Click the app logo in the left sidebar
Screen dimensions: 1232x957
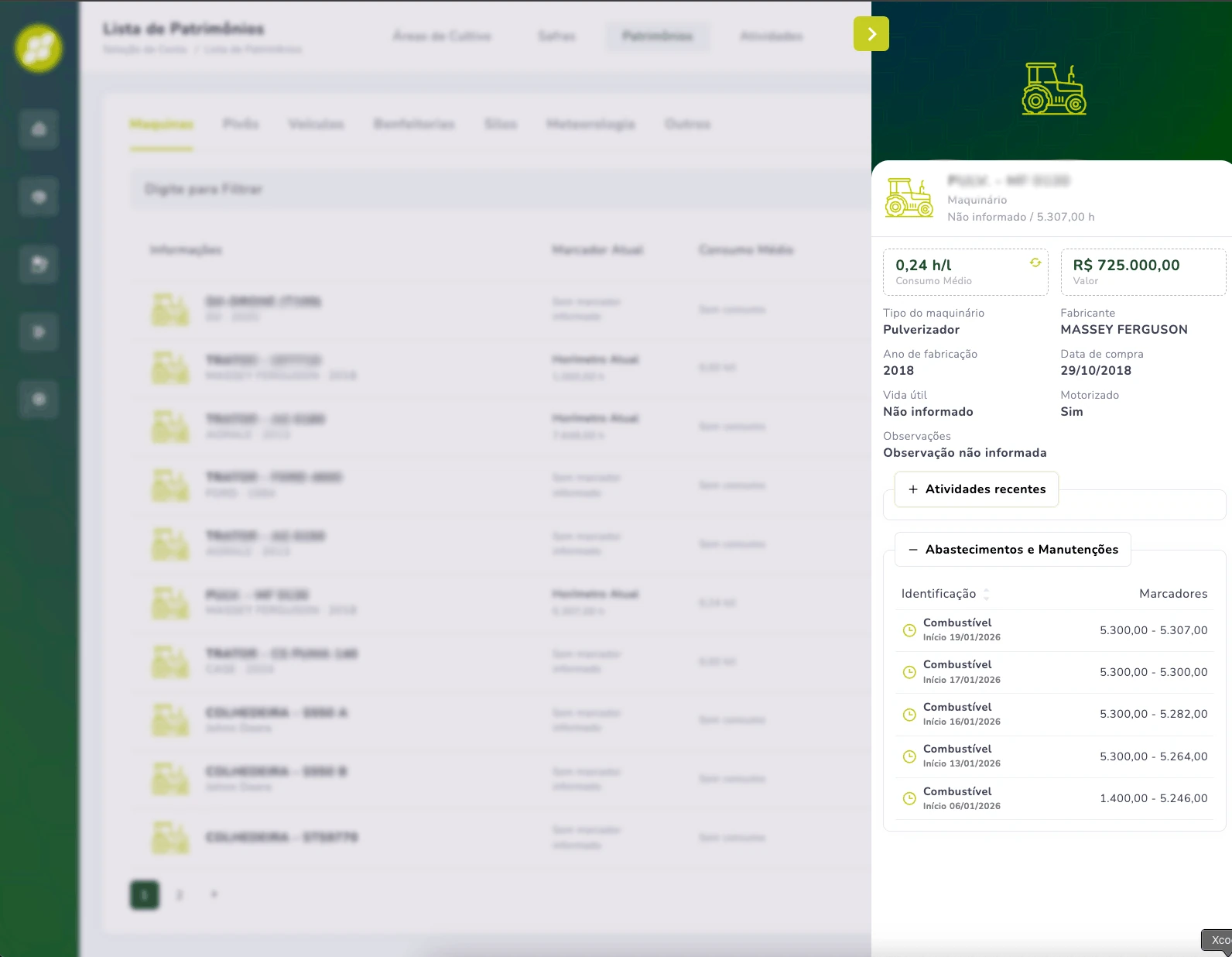(x=38, y=48)
